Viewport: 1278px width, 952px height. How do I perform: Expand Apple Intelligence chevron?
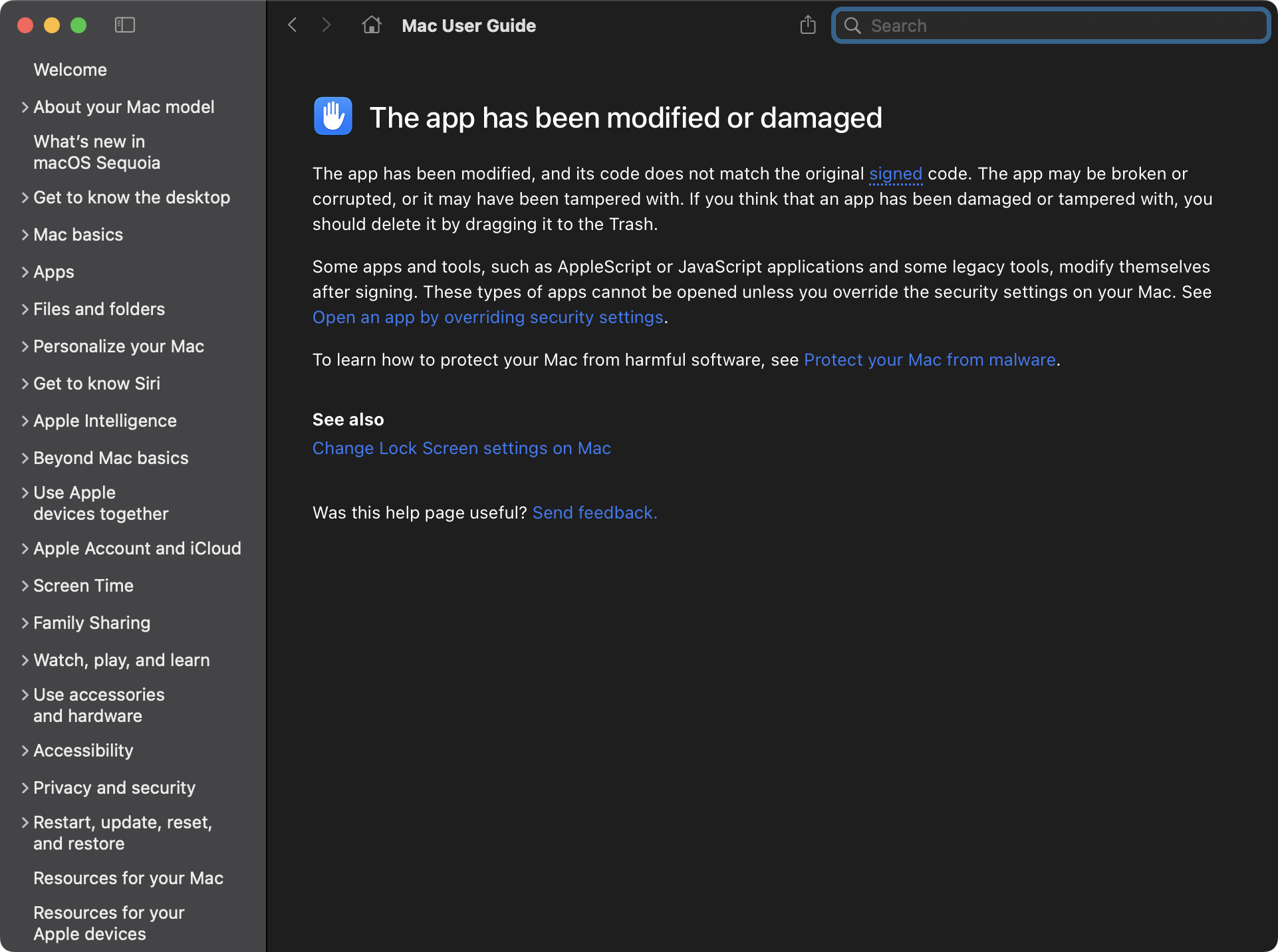tap(25, 421)
